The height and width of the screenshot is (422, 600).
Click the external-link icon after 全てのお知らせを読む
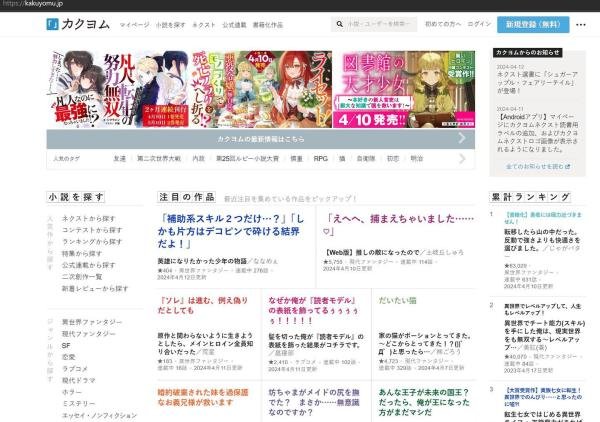[568, 166]
